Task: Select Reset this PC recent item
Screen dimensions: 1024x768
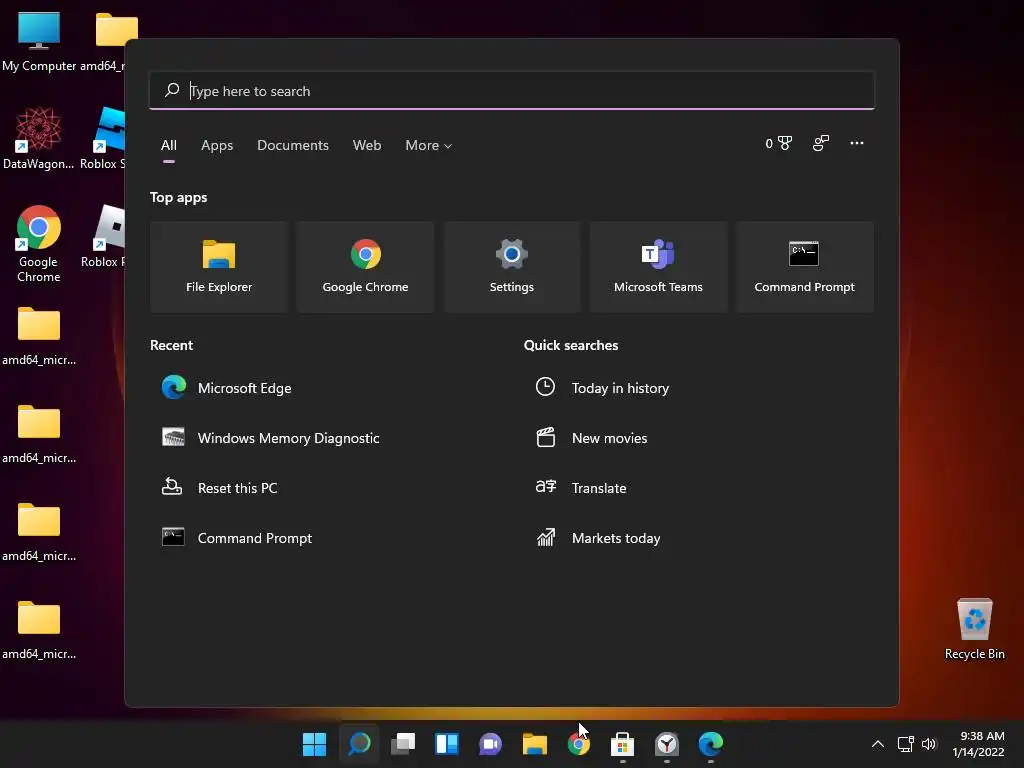Action: pos(219,488)
